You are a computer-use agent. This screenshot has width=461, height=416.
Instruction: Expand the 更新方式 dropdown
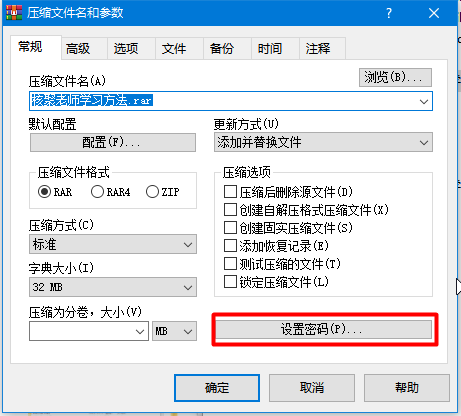coord(323,143)
